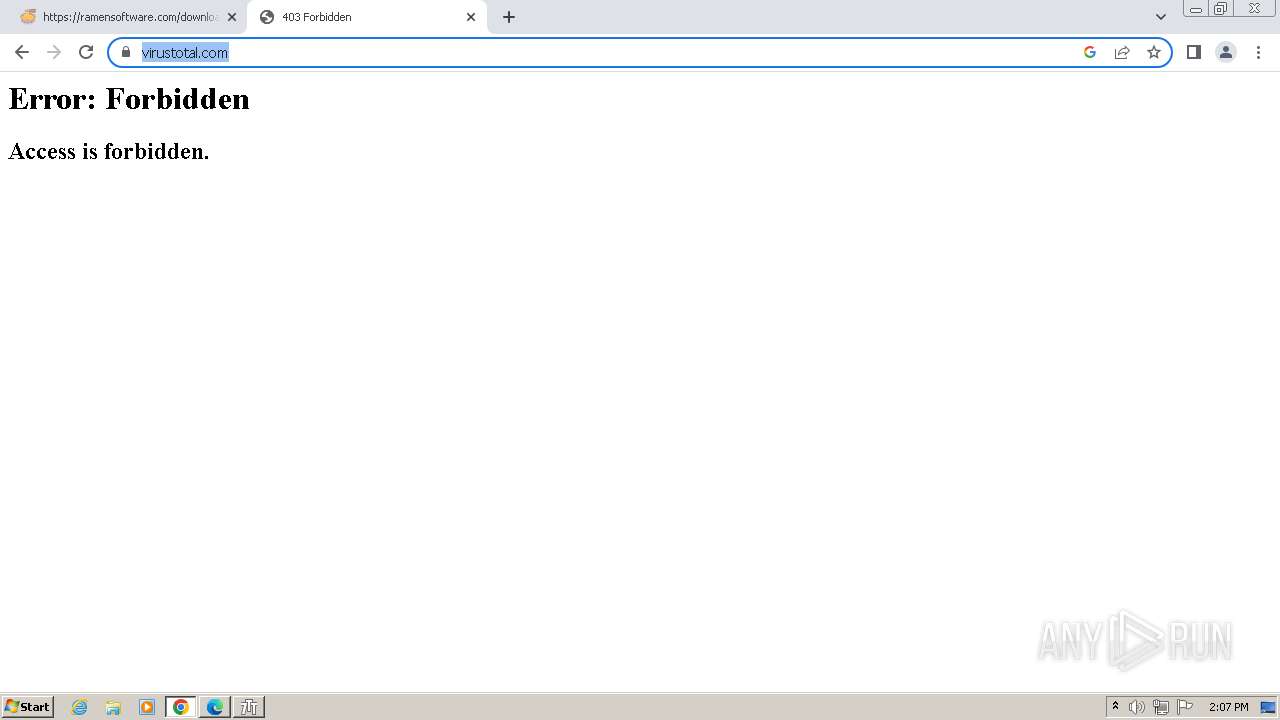Viewport: 1280px width, 720px height.
Task: Open the media player taskbar icon
Action: click(147, 707)
